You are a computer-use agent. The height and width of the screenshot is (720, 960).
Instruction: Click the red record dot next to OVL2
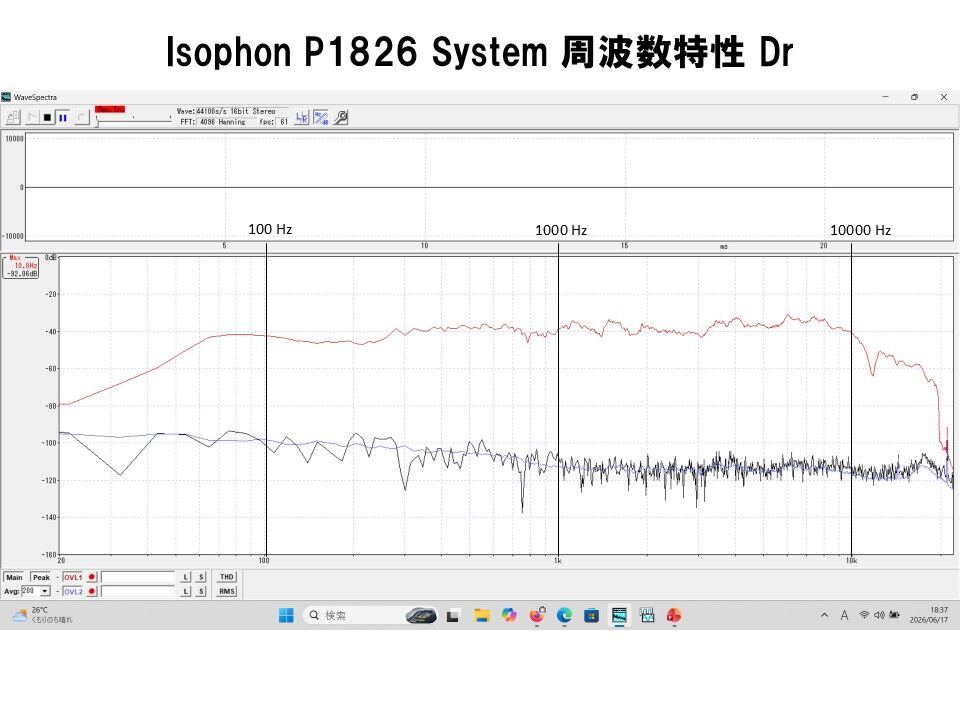tap(92, 591)
